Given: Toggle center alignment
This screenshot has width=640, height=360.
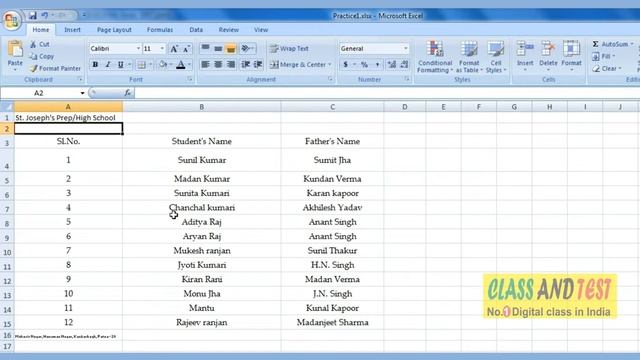Looking at the screenshot, I should click(218, 64).
